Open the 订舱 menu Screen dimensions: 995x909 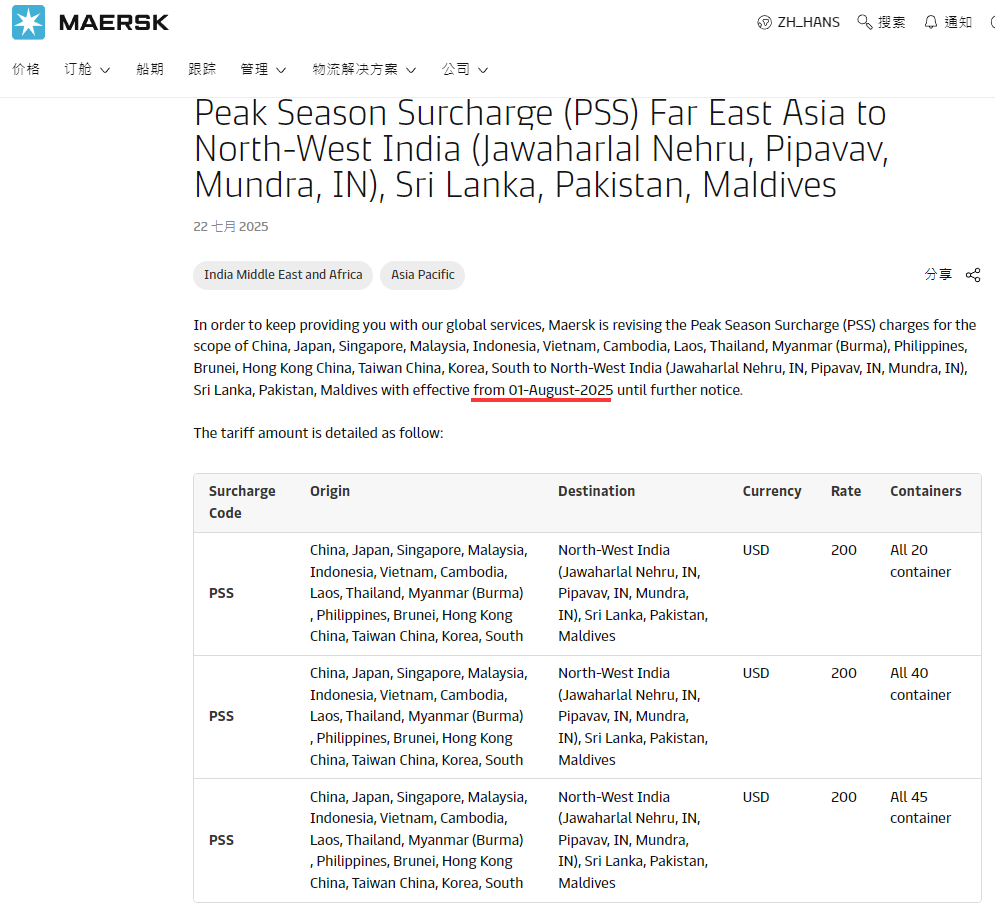(78, 69)
